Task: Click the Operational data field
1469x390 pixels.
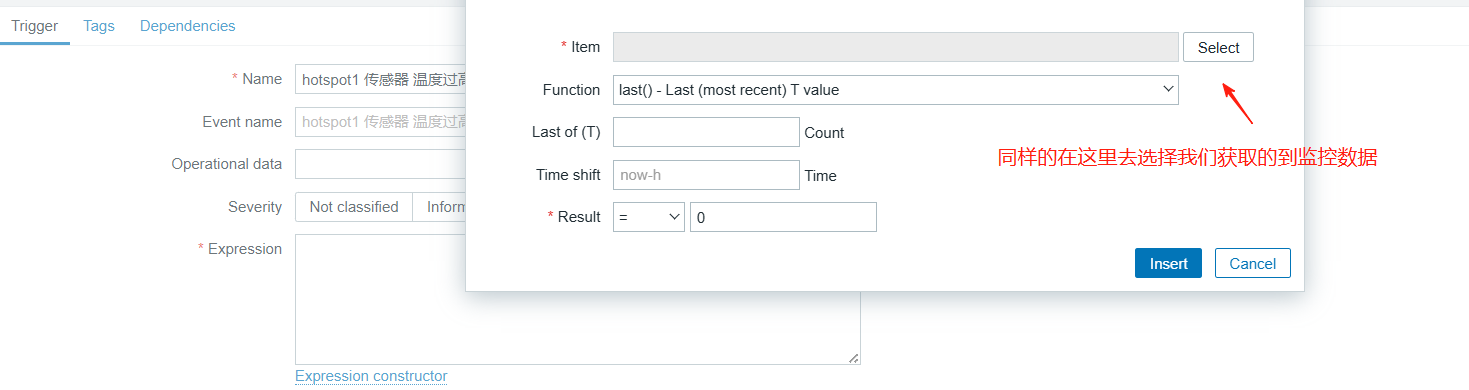Action: (380, 164)
